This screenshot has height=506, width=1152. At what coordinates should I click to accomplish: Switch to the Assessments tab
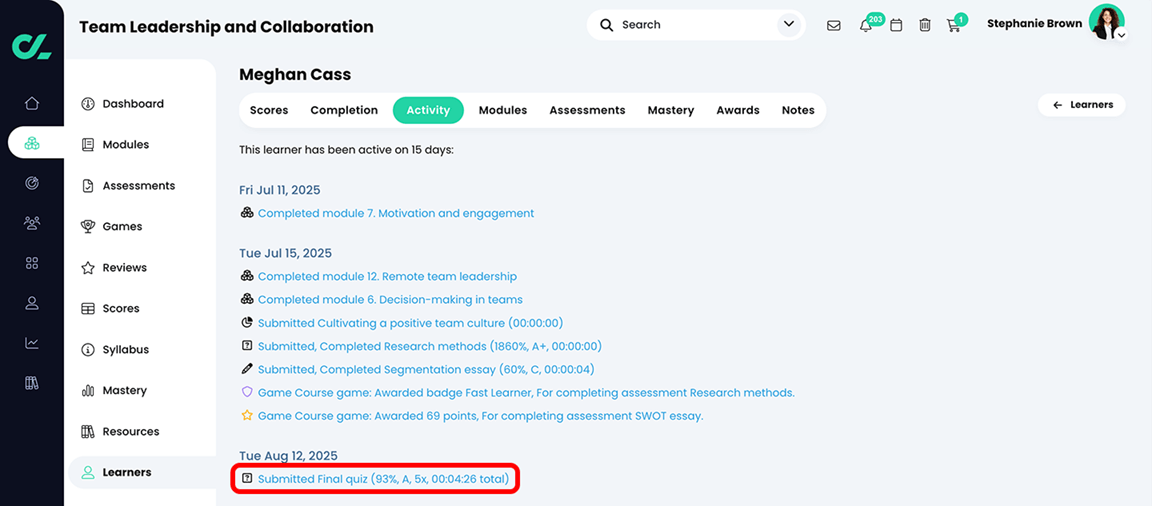point(587,110)
